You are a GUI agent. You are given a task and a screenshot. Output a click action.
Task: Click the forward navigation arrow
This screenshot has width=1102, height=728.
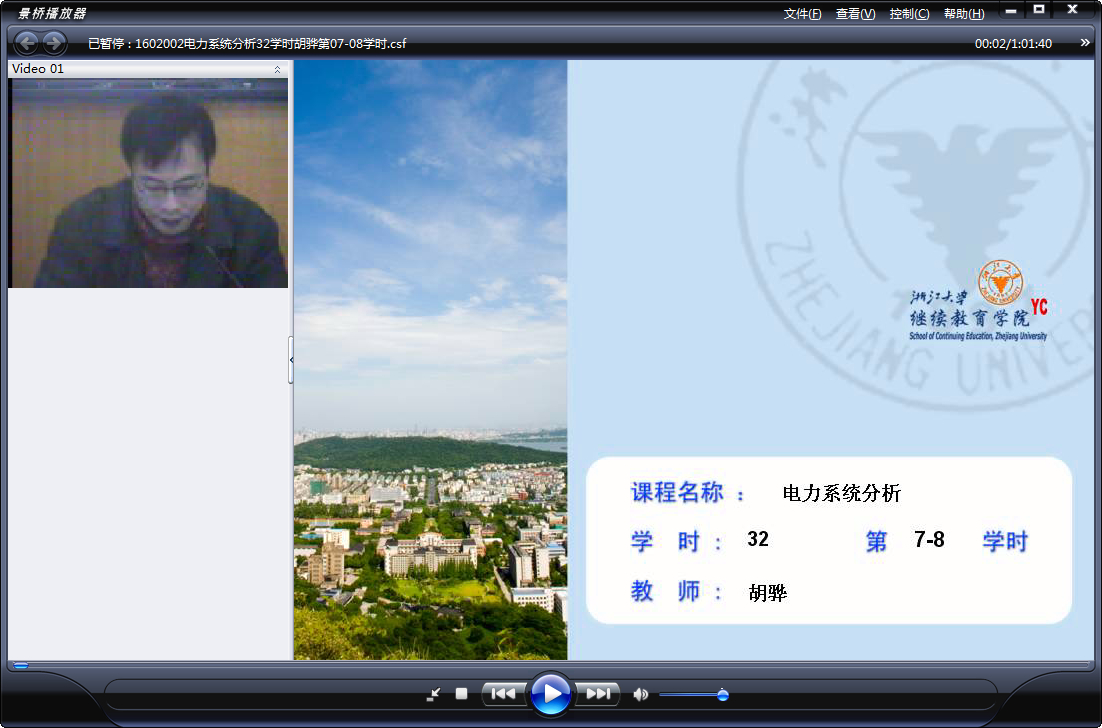click(x=53, y=43)
